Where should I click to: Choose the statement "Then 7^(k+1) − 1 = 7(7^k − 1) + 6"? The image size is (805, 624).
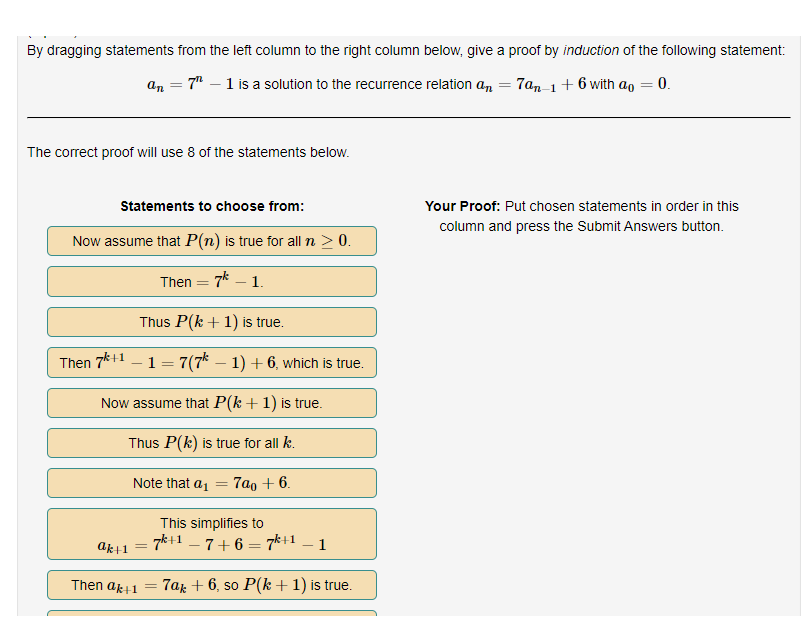coord(211,362)
